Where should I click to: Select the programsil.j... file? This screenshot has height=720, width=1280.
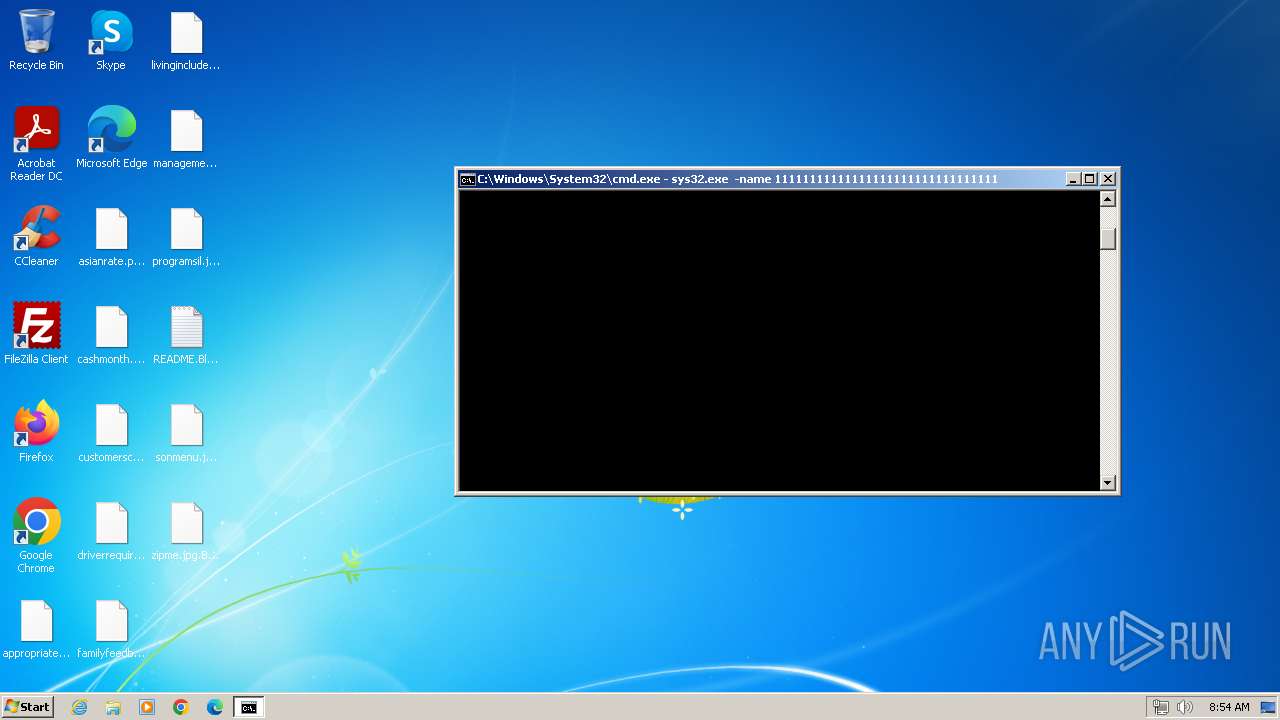(186, 236)
